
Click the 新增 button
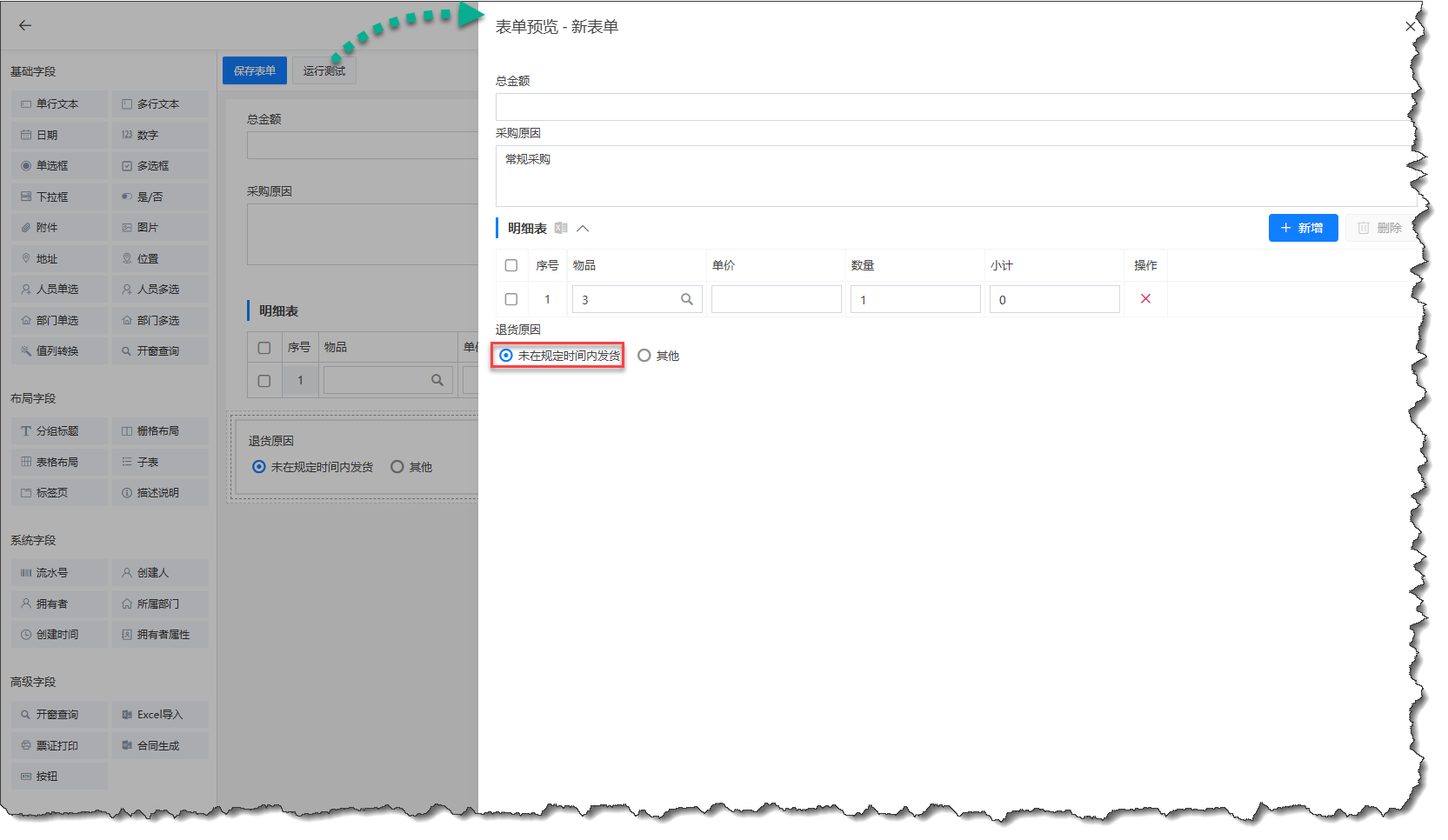pyautogui.click(x=1302, y=228)
